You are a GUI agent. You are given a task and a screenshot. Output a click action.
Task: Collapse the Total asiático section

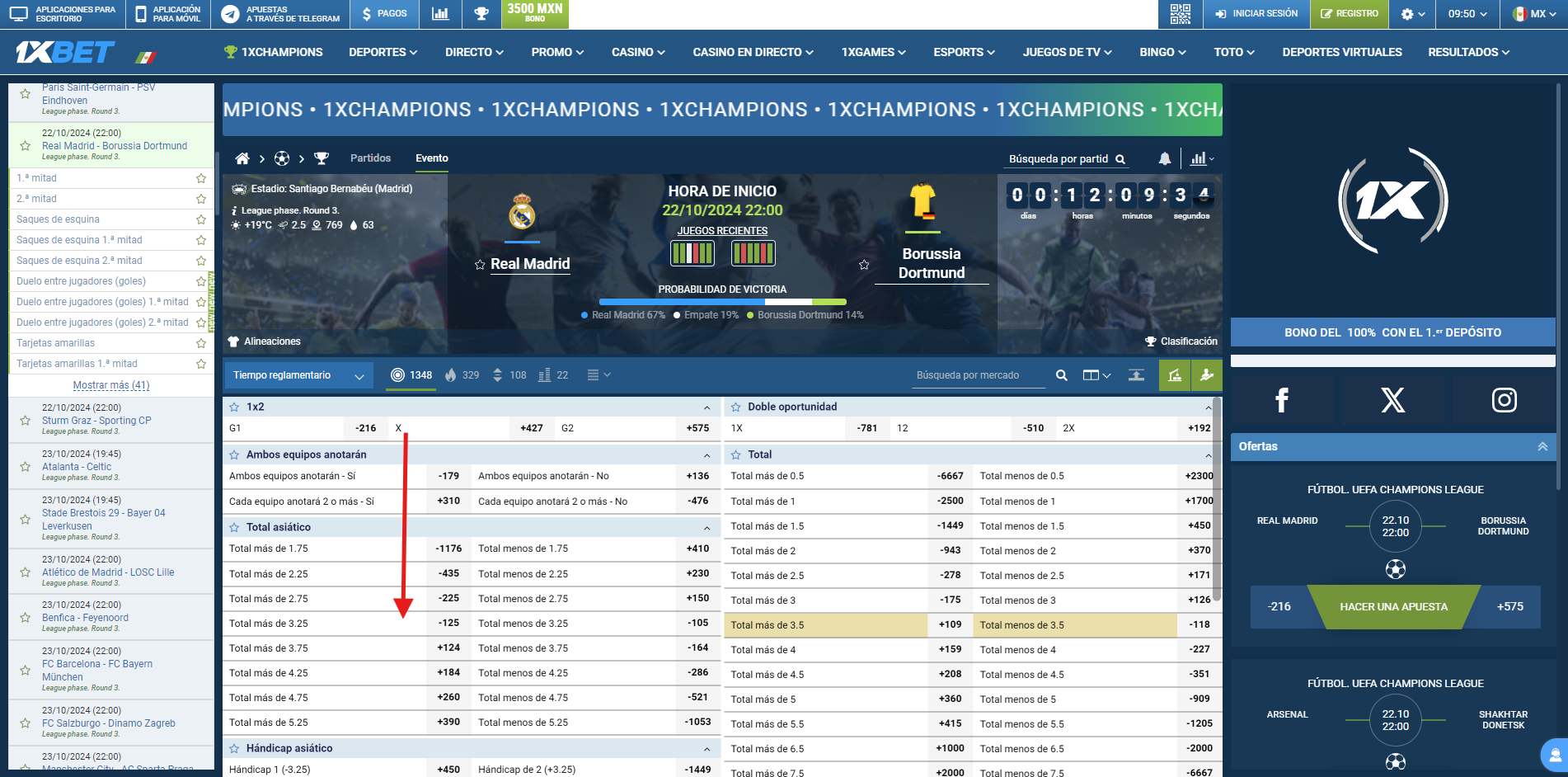pos(707,528)
